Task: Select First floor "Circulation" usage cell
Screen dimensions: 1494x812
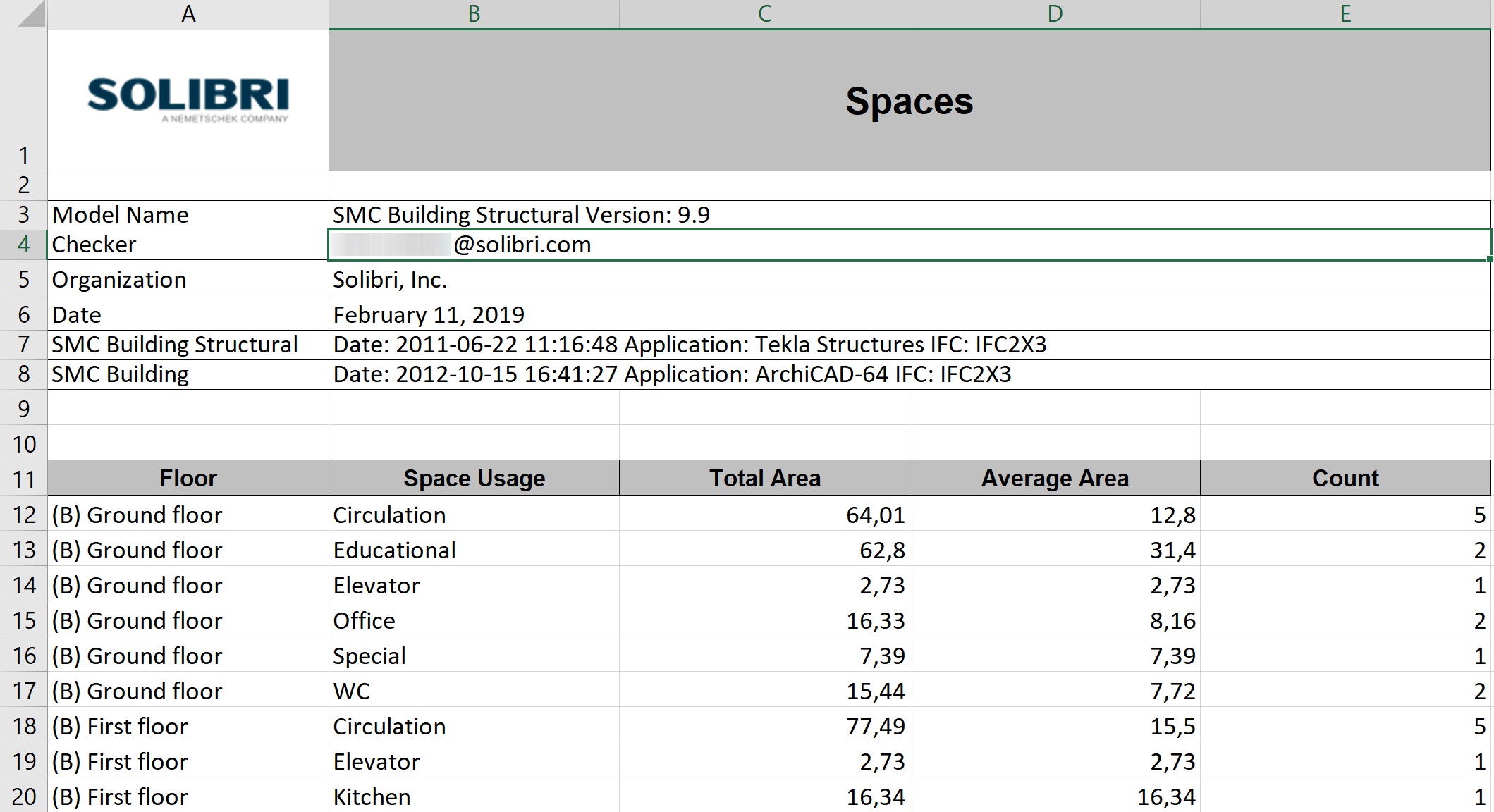Action: coord(474,725)
